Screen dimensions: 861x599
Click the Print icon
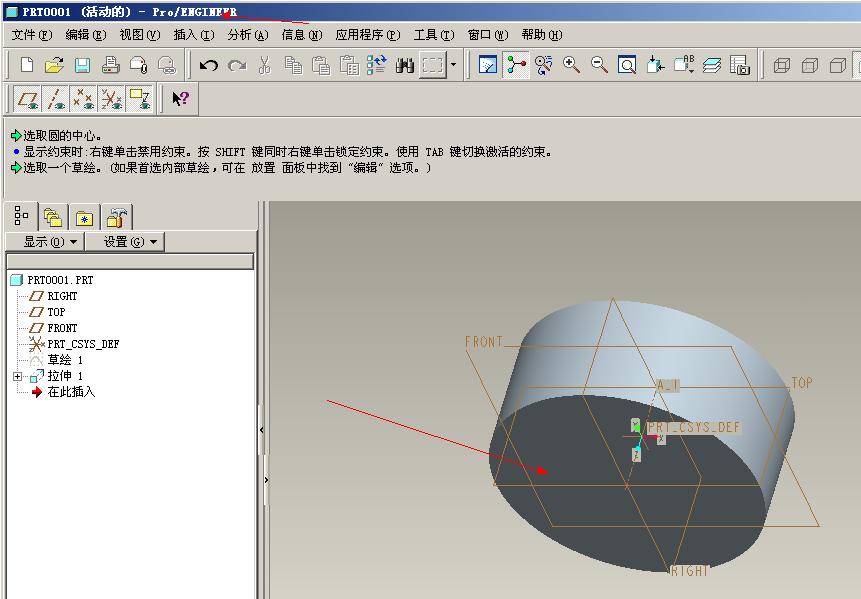(110, 65)
